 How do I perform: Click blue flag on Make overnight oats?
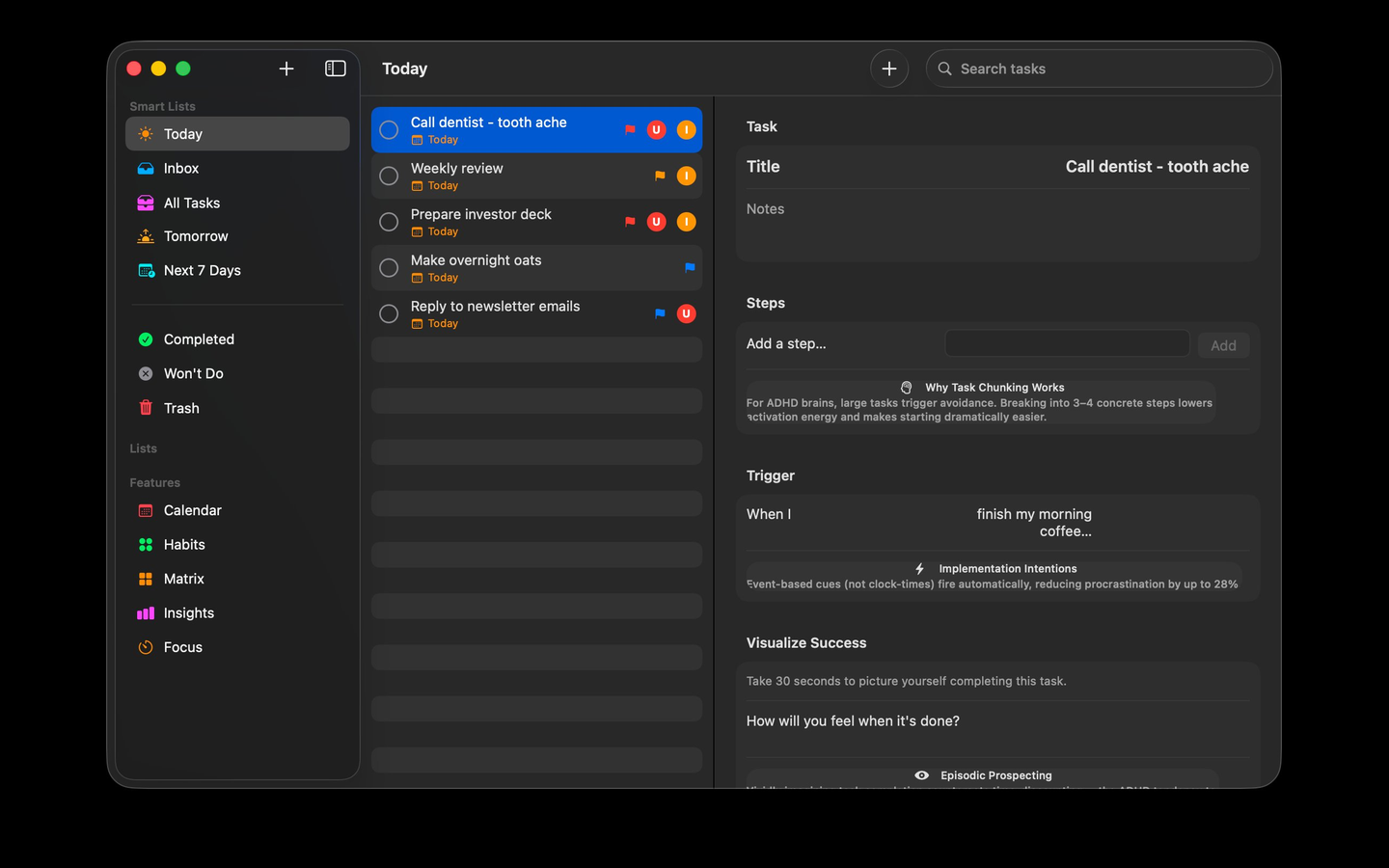690,268
